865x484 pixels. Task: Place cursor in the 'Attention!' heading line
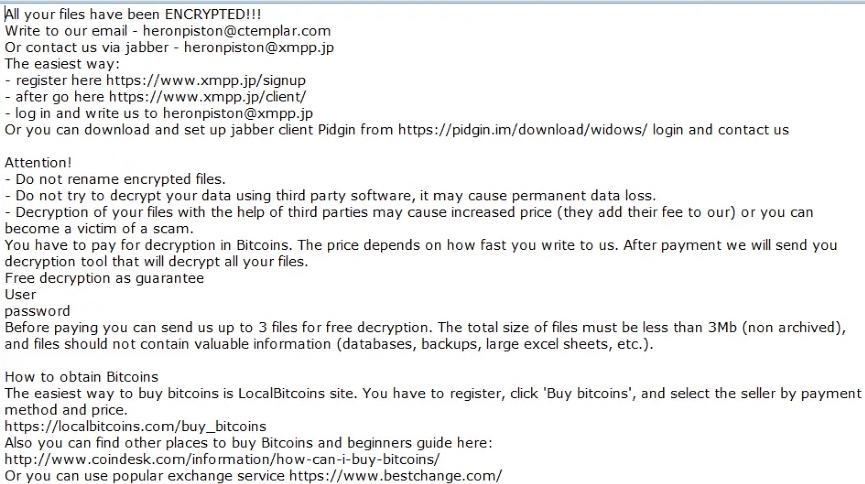(x=38, y=163)
